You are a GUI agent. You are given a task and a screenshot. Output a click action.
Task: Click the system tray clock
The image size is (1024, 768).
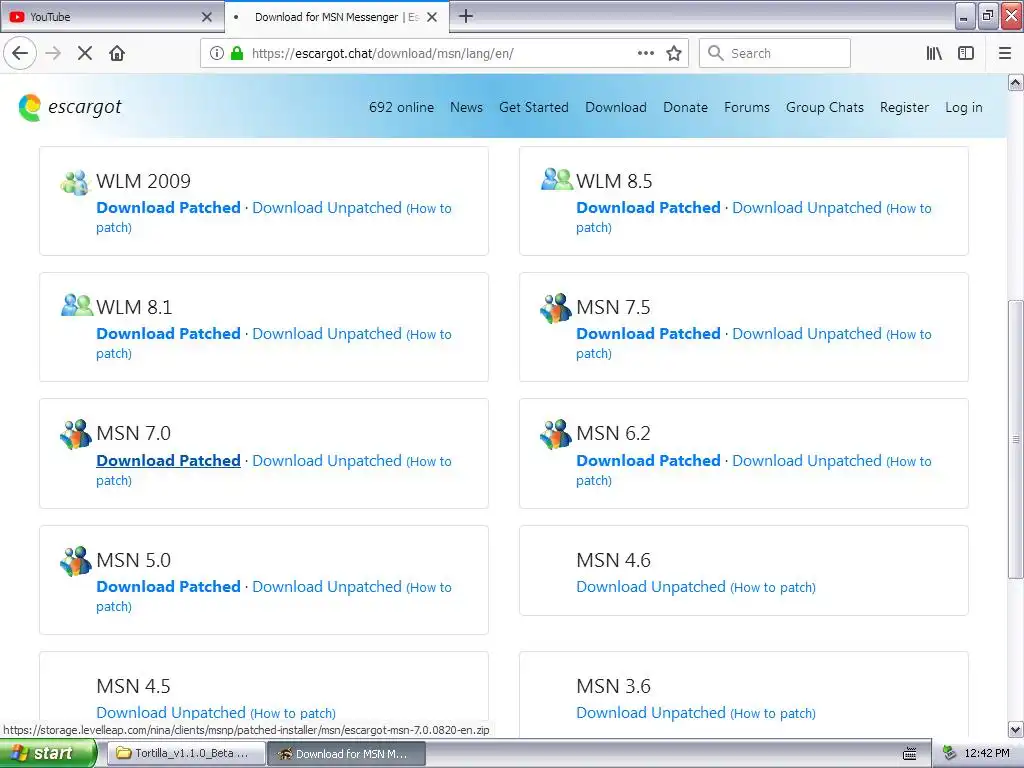coord(987,753)
